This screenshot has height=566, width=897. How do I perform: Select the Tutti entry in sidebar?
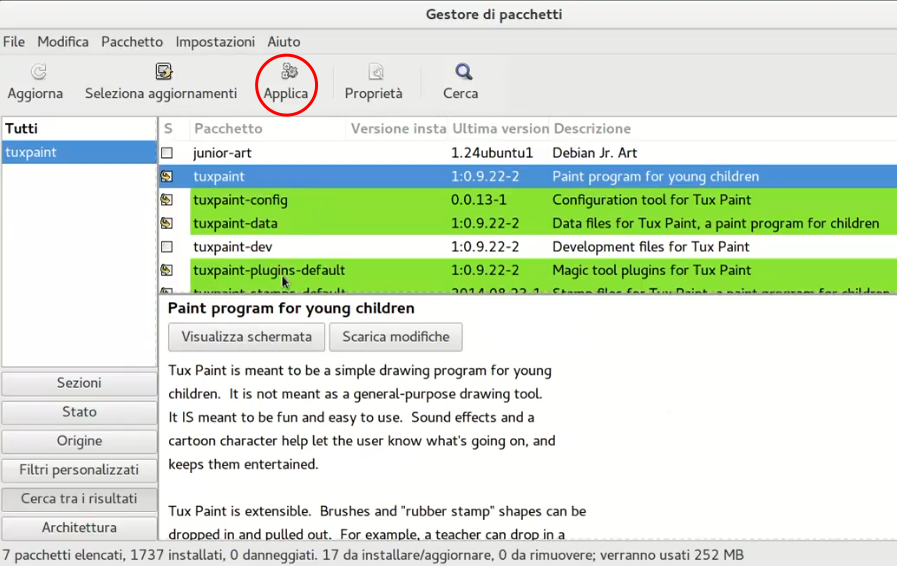(x=22, y=129)
